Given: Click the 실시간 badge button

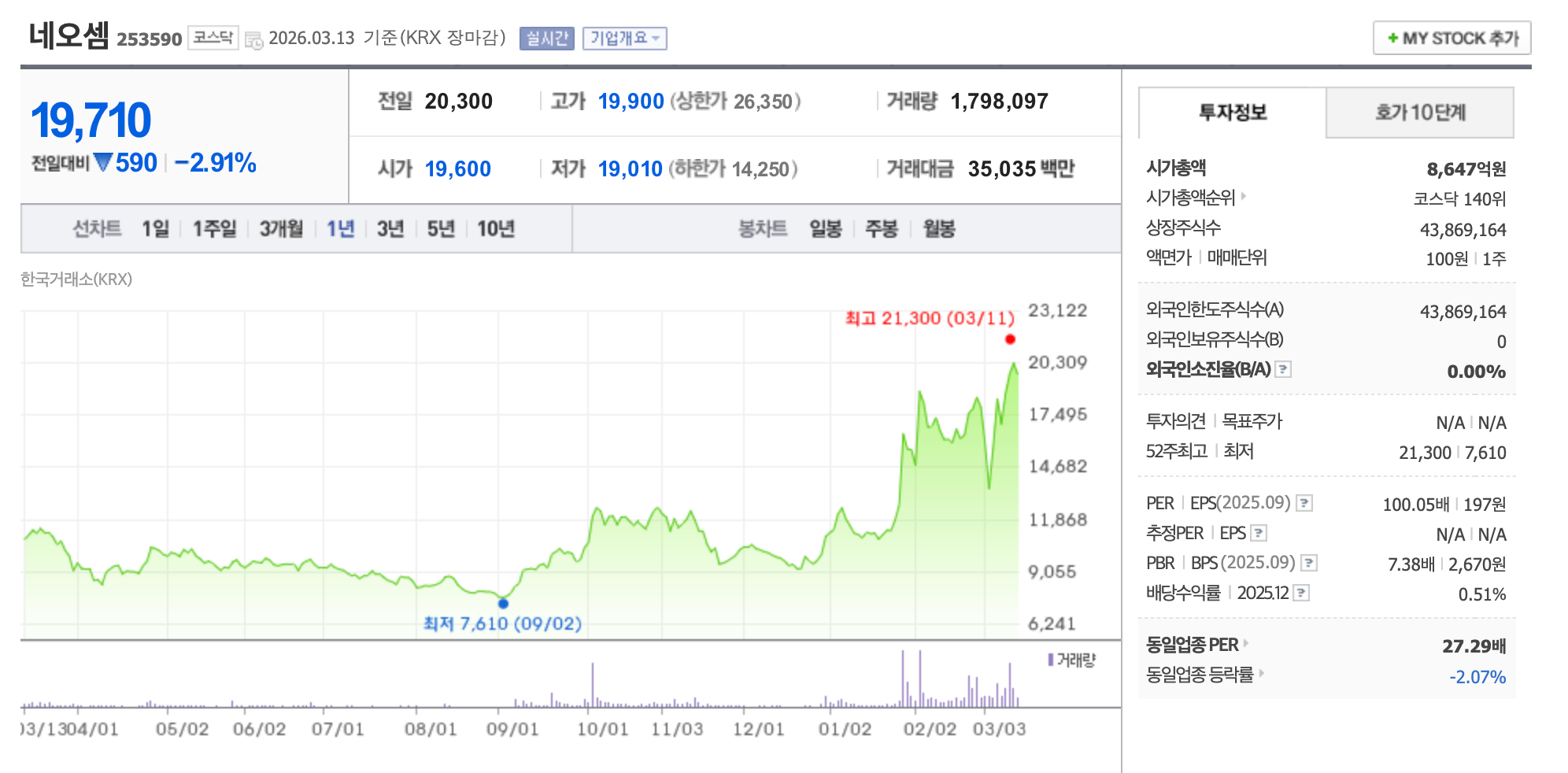Looking at the screenshot, I should [x=547, y=38].
